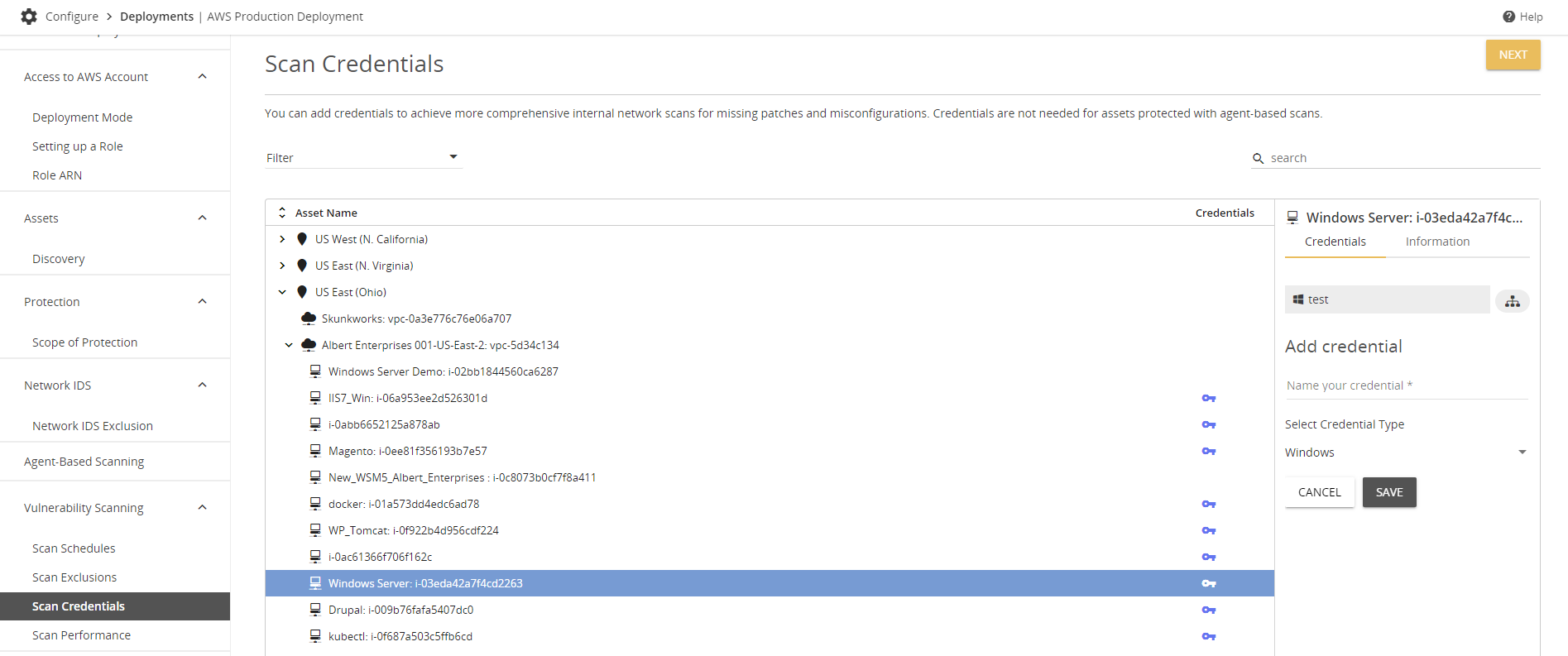Image resolution: width=1568 pixels, height=656 pixels.
Task: Click the key icon for WP_Tomcat
Action: click(1209, 530)
